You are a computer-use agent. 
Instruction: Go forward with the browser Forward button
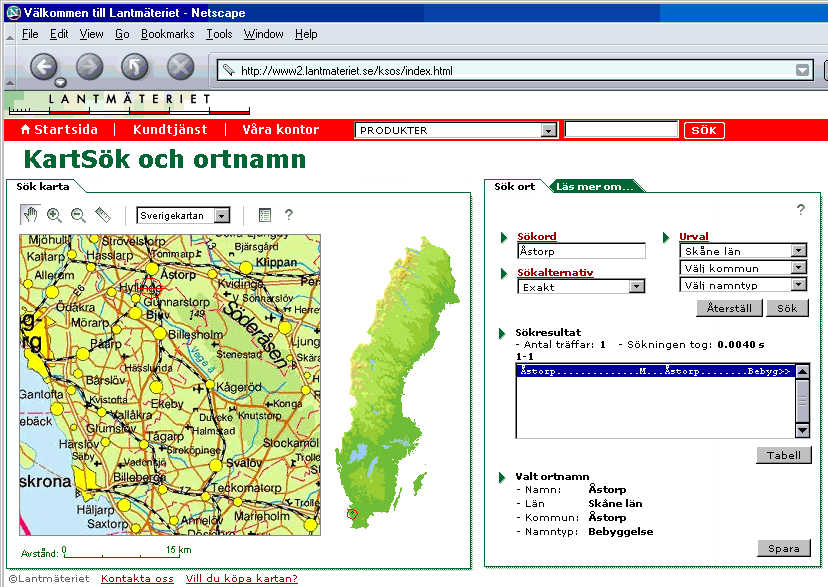click(89, 67)
